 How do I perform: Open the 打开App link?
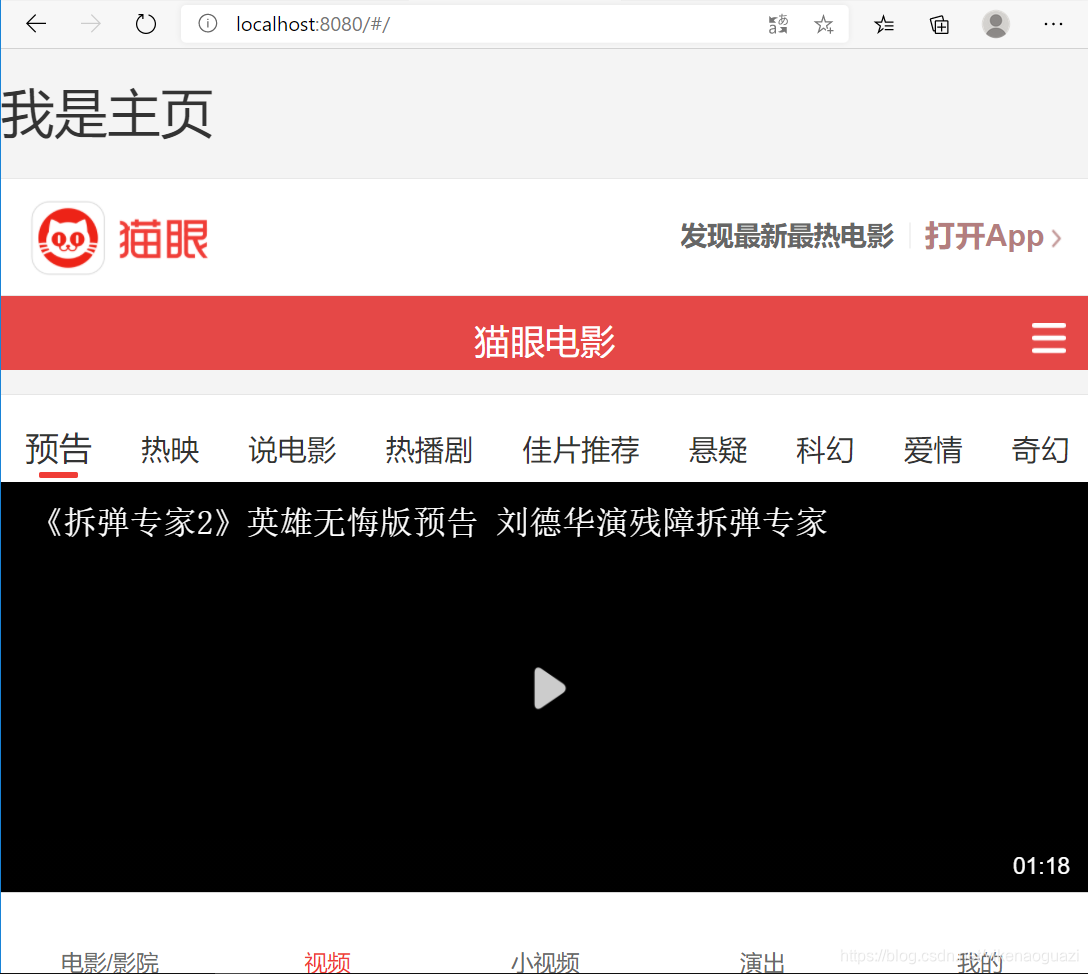click(993, 237)
